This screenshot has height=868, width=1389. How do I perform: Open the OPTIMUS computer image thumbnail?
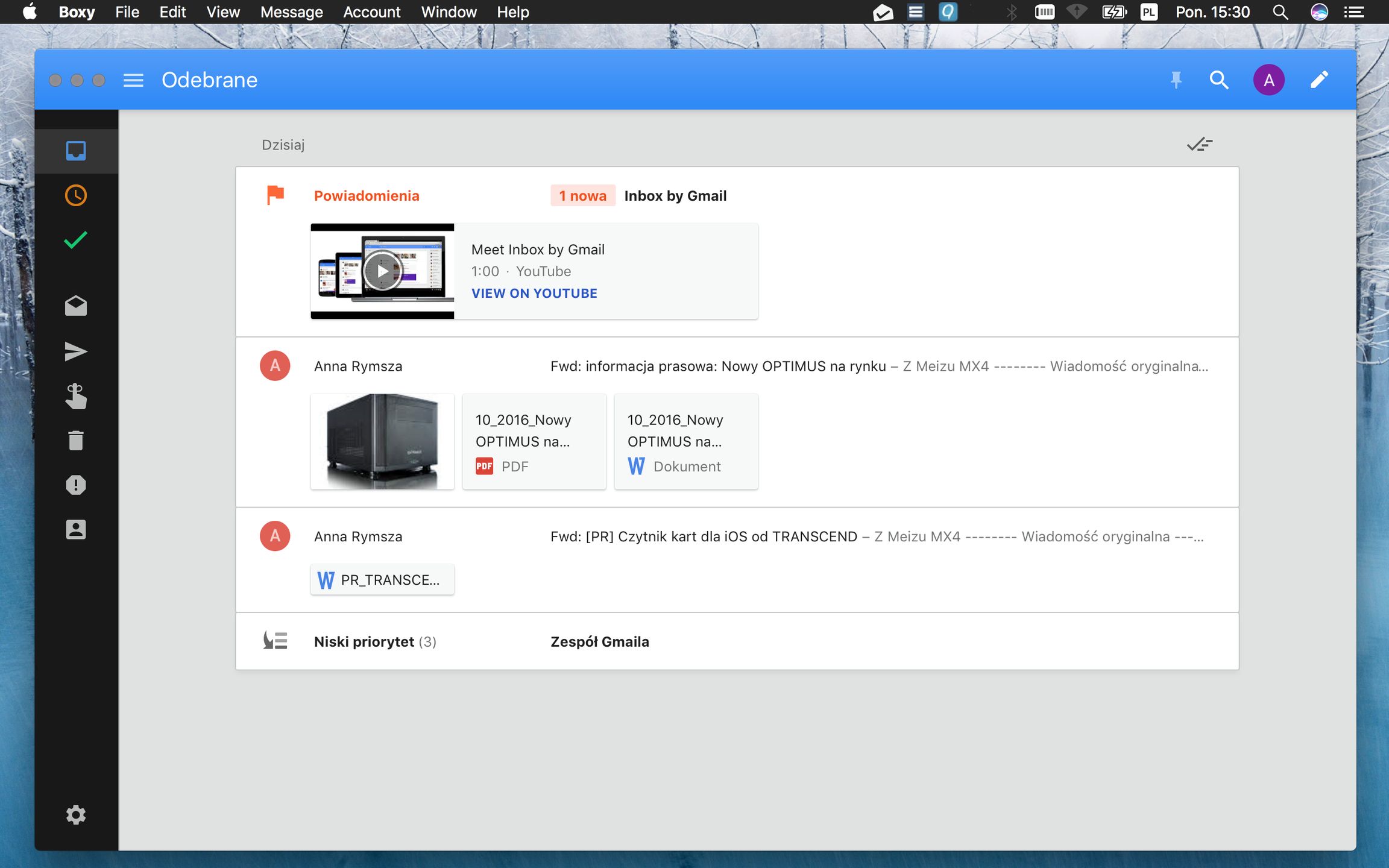coord(382,441)
